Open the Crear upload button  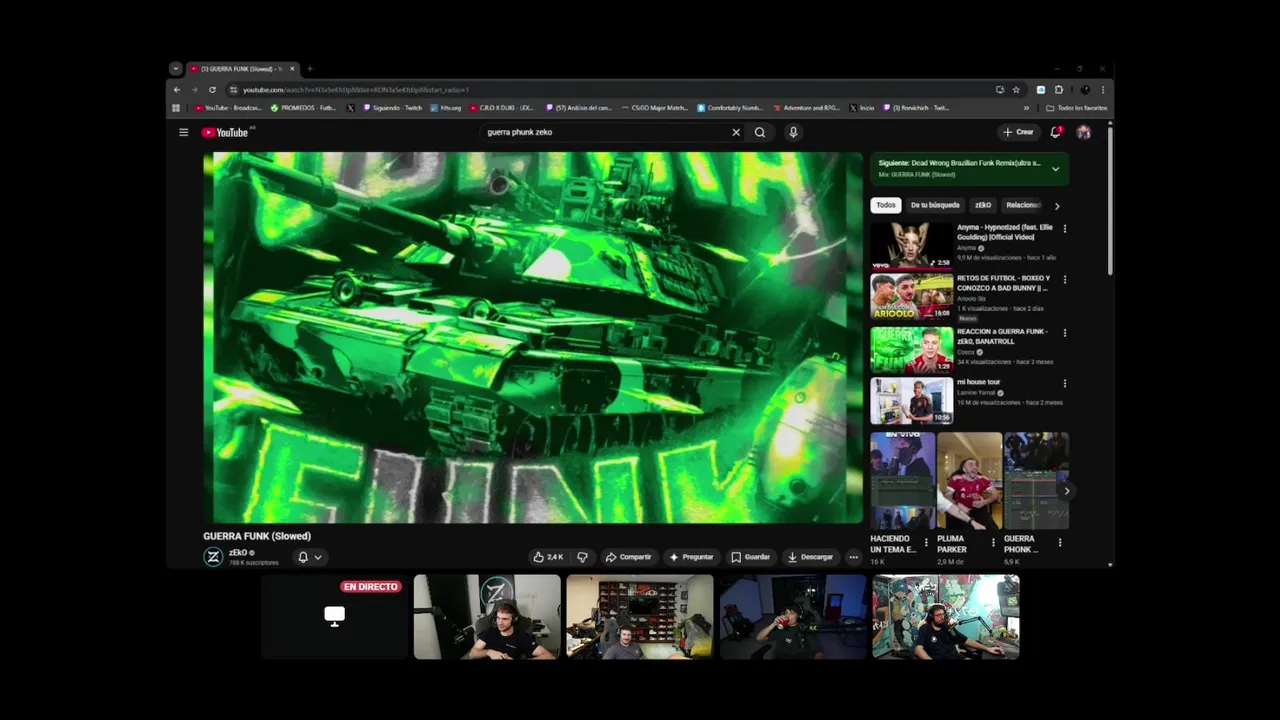pos(1019,132)
